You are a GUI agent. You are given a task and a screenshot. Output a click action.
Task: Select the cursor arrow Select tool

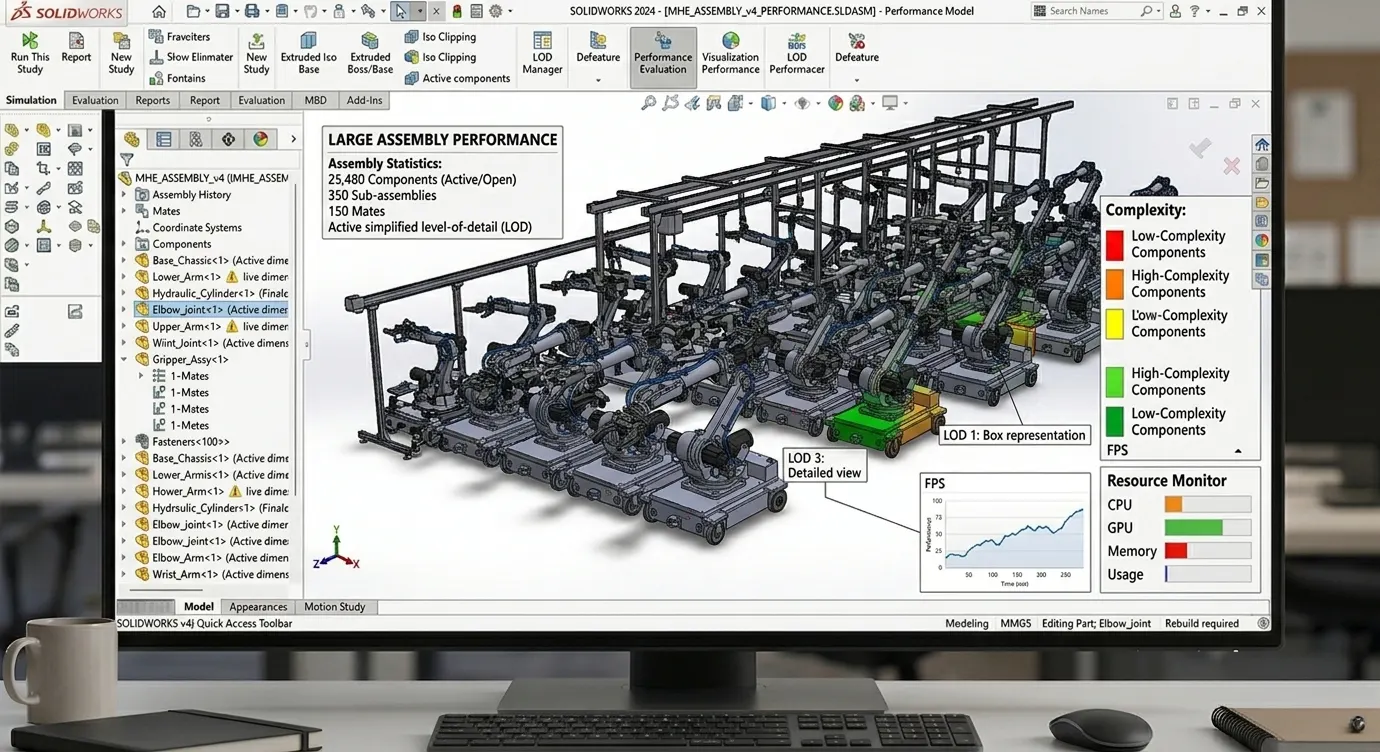(400, 12)
